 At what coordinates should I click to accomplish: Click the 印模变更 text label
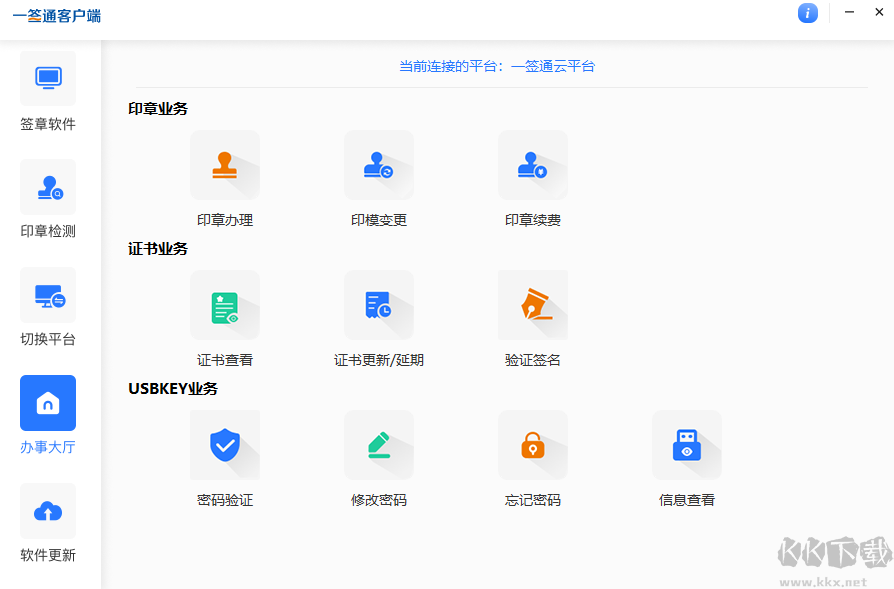click(x=379, y=220)
